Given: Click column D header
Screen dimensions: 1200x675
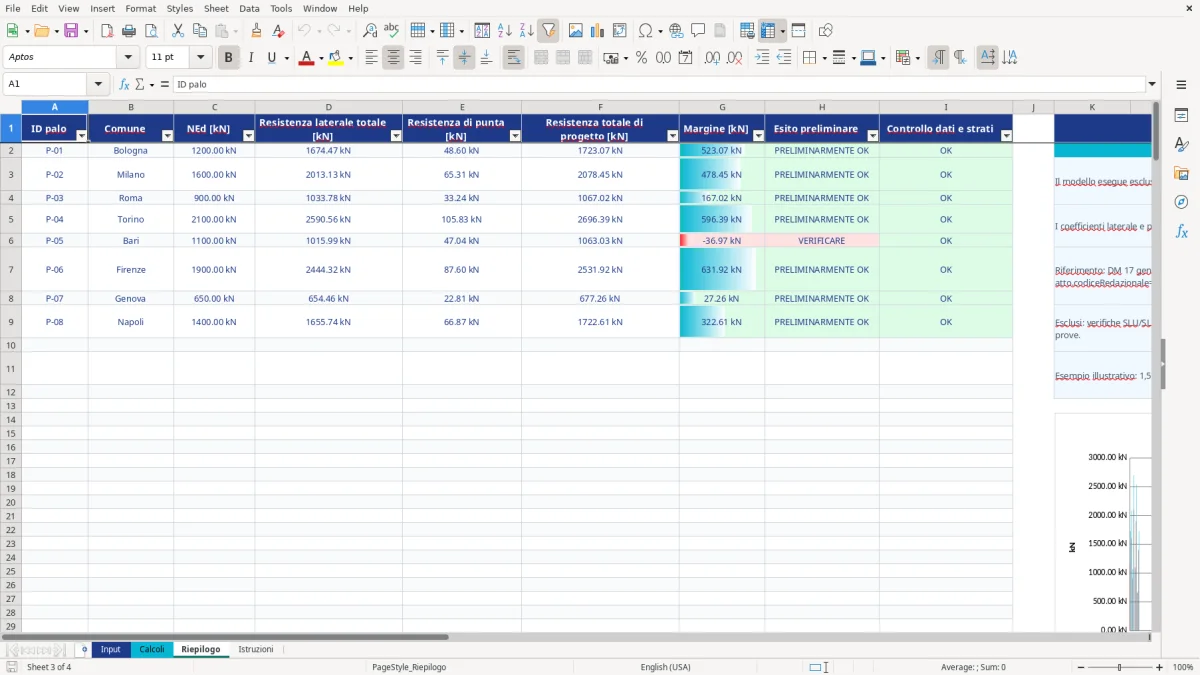Looking at the screenshot, I should coord(328,107).
